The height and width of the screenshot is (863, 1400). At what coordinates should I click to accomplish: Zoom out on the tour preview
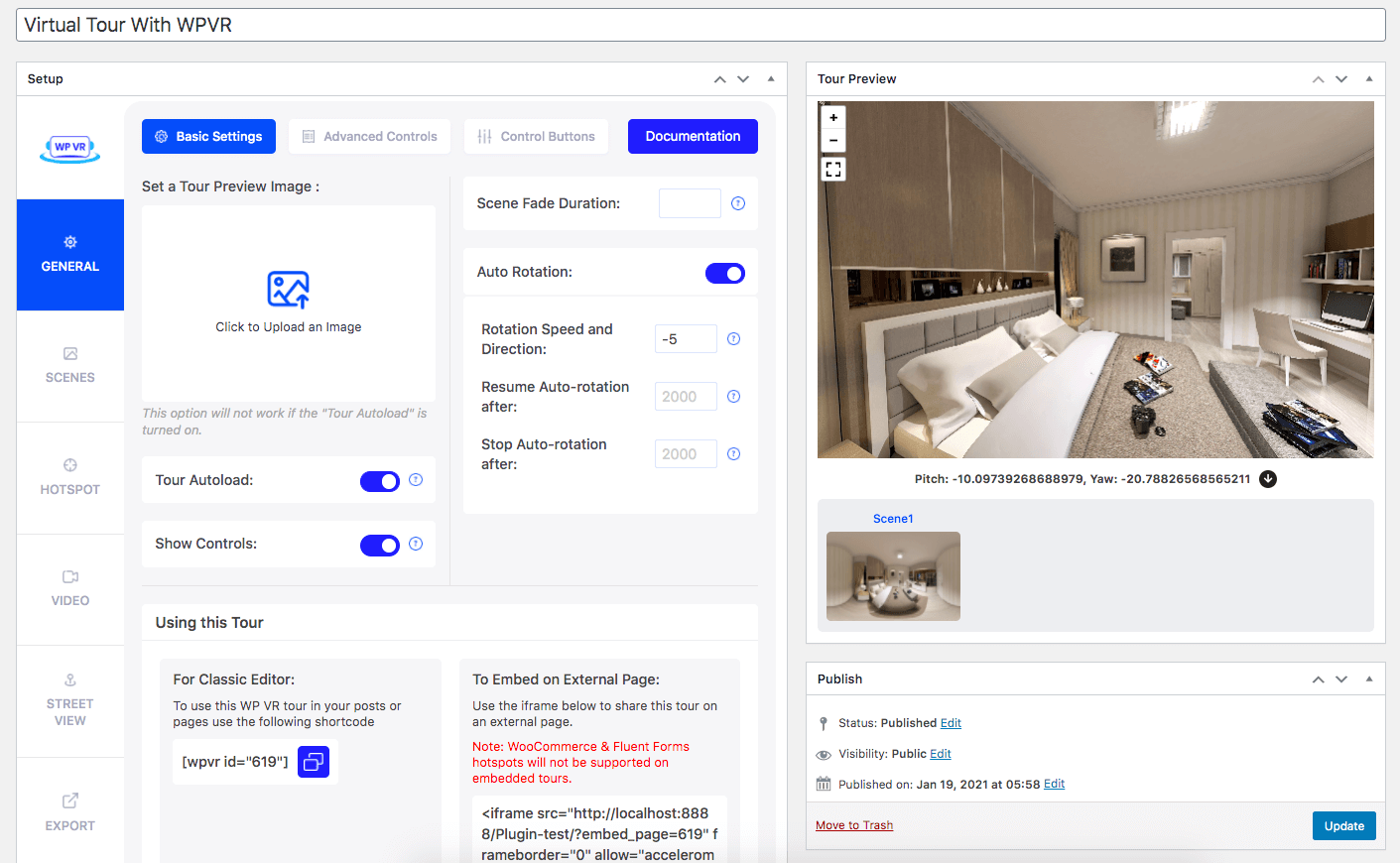(833, 141)
